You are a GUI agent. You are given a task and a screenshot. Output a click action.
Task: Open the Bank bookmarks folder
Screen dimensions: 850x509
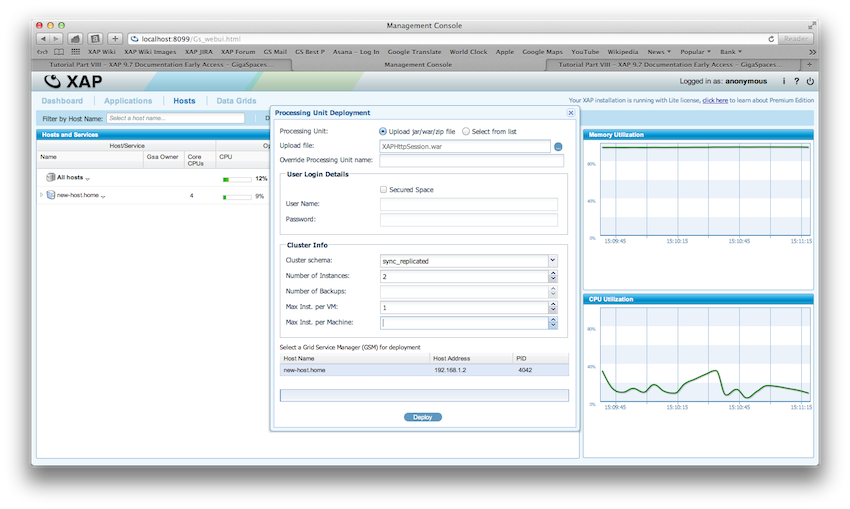point(730,52)
